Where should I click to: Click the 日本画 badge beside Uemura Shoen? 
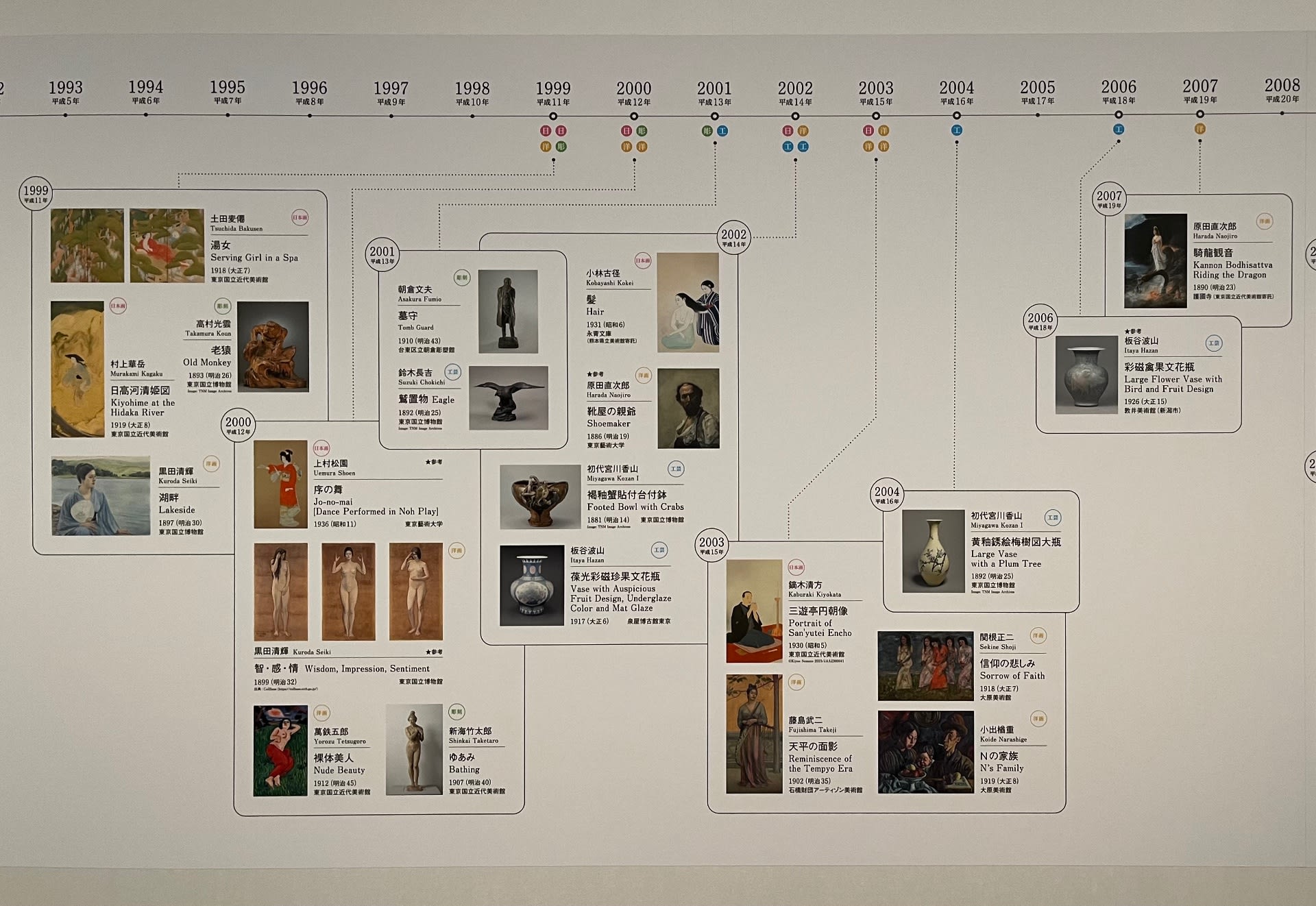click(x=321, y=448)
